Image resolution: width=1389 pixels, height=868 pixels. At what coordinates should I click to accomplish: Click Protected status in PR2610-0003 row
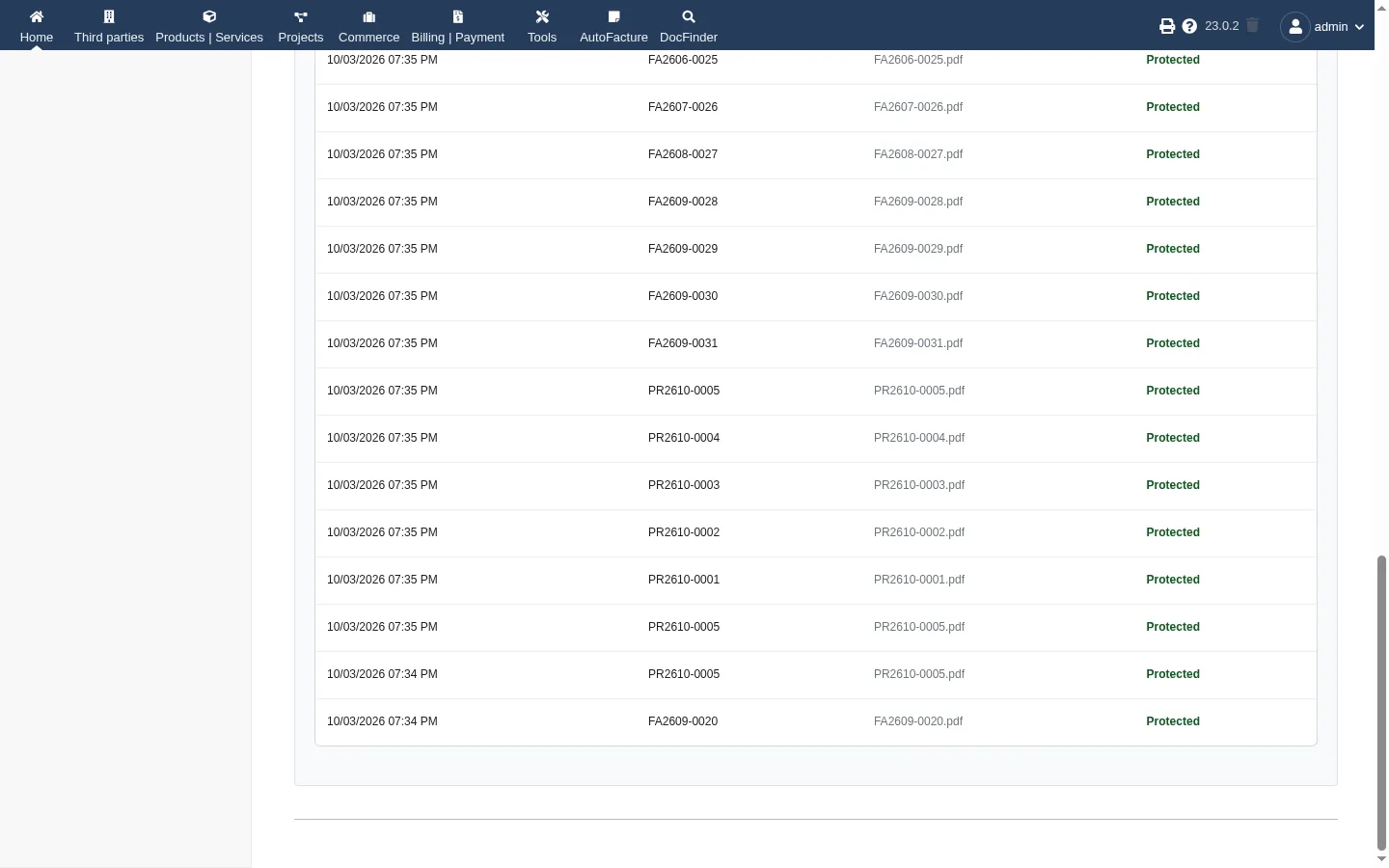coord(1173,485)
